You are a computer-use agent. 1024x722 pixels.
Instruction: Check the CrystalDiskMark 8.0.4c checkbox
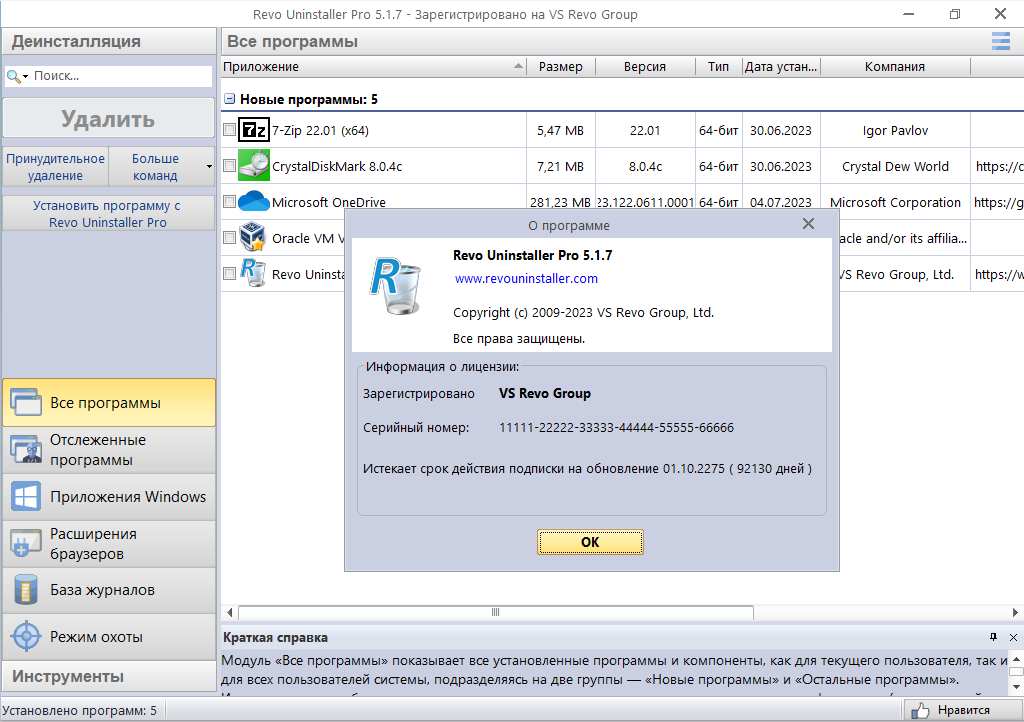pos(229,165)
